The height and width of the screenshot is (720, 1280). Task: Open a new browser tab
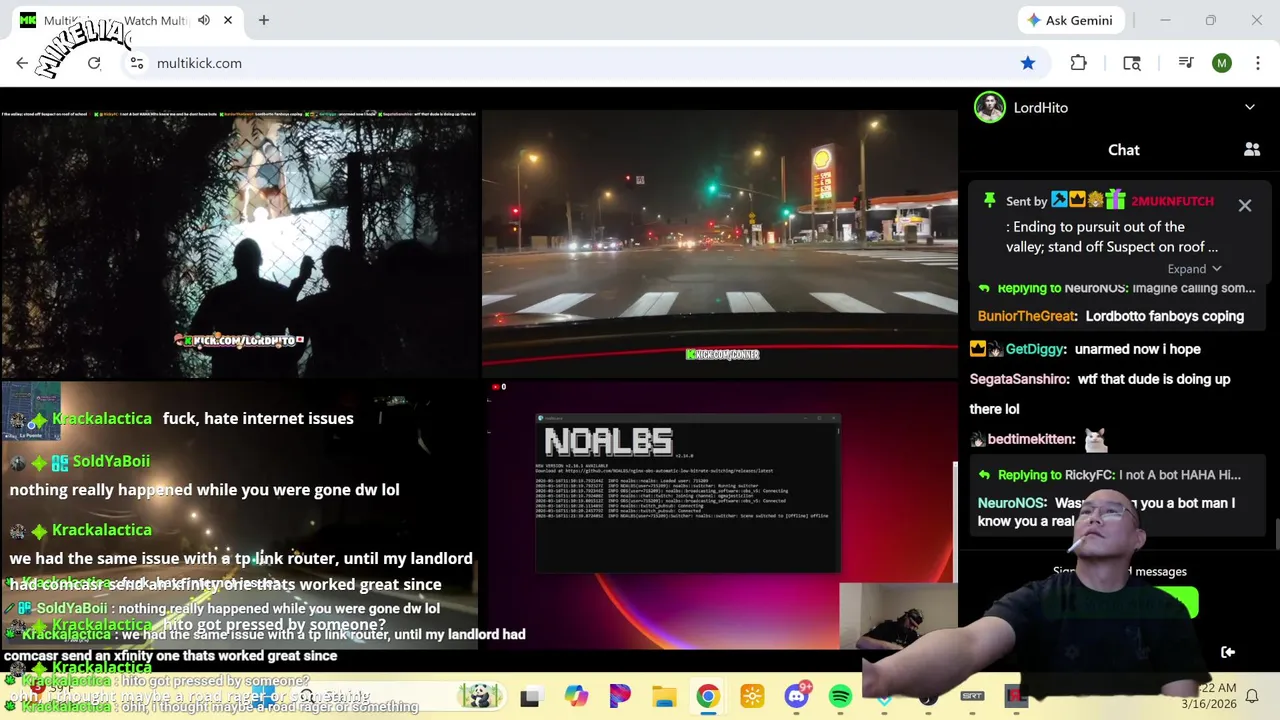(264, 20)
